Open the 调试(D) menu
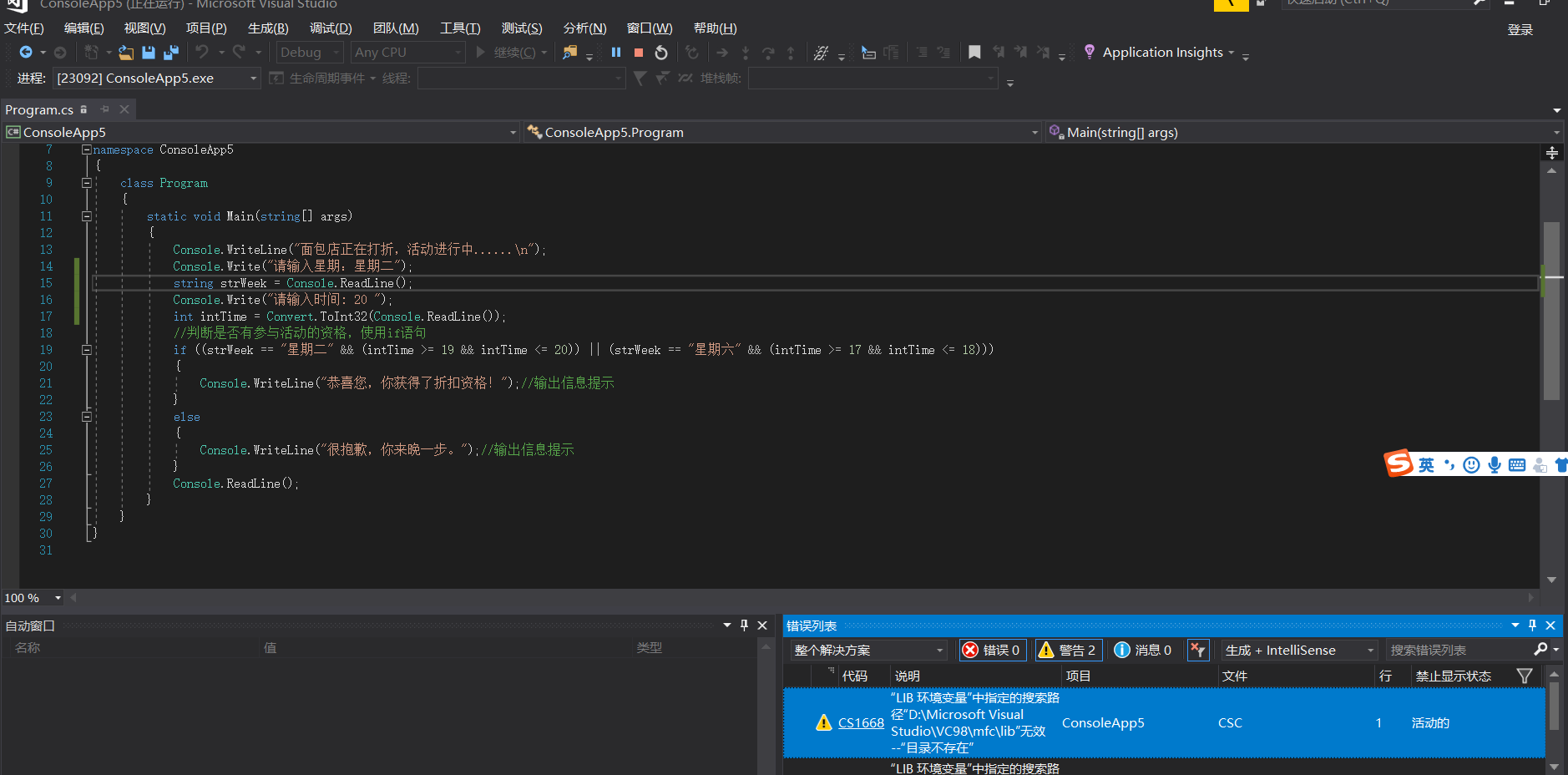This screenshot has height=775, width=1568. [x=331, y=28]
